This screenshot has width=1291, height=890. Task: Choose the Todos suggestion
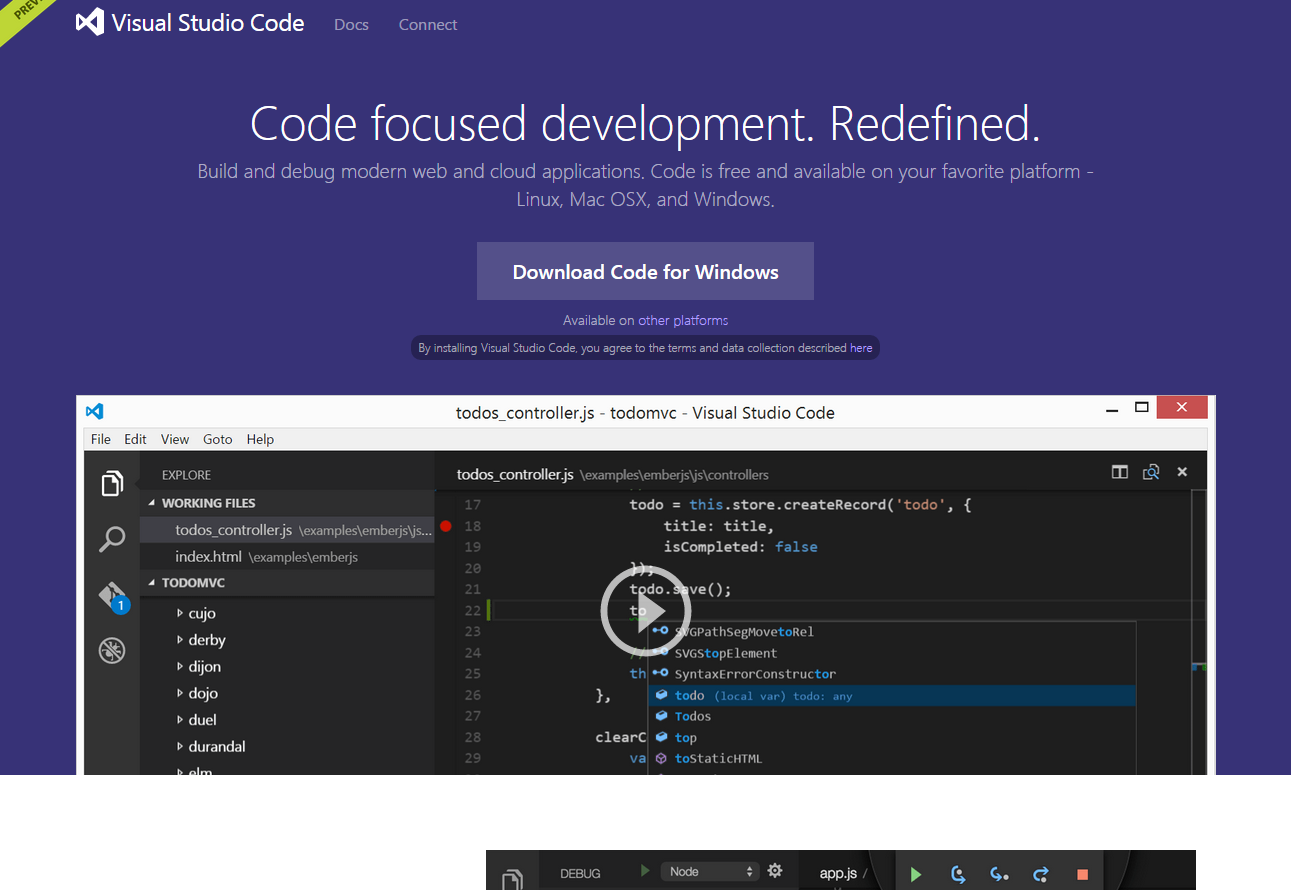click(x=892, y=716)
